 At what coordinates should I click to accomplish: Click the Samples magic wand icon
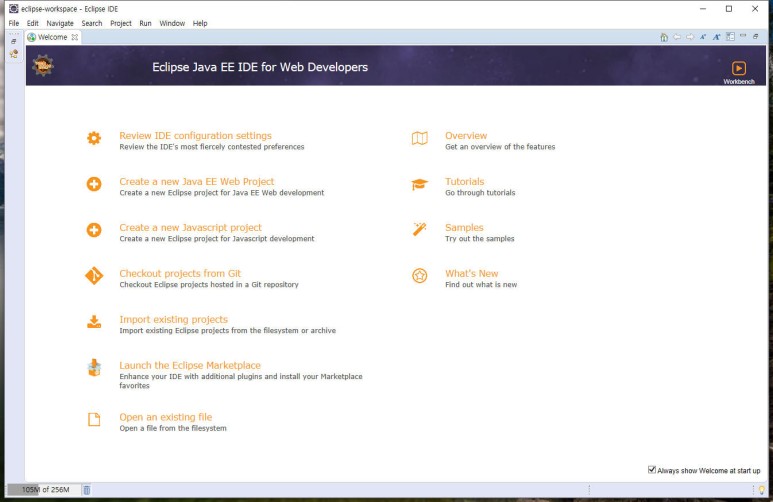420,229
